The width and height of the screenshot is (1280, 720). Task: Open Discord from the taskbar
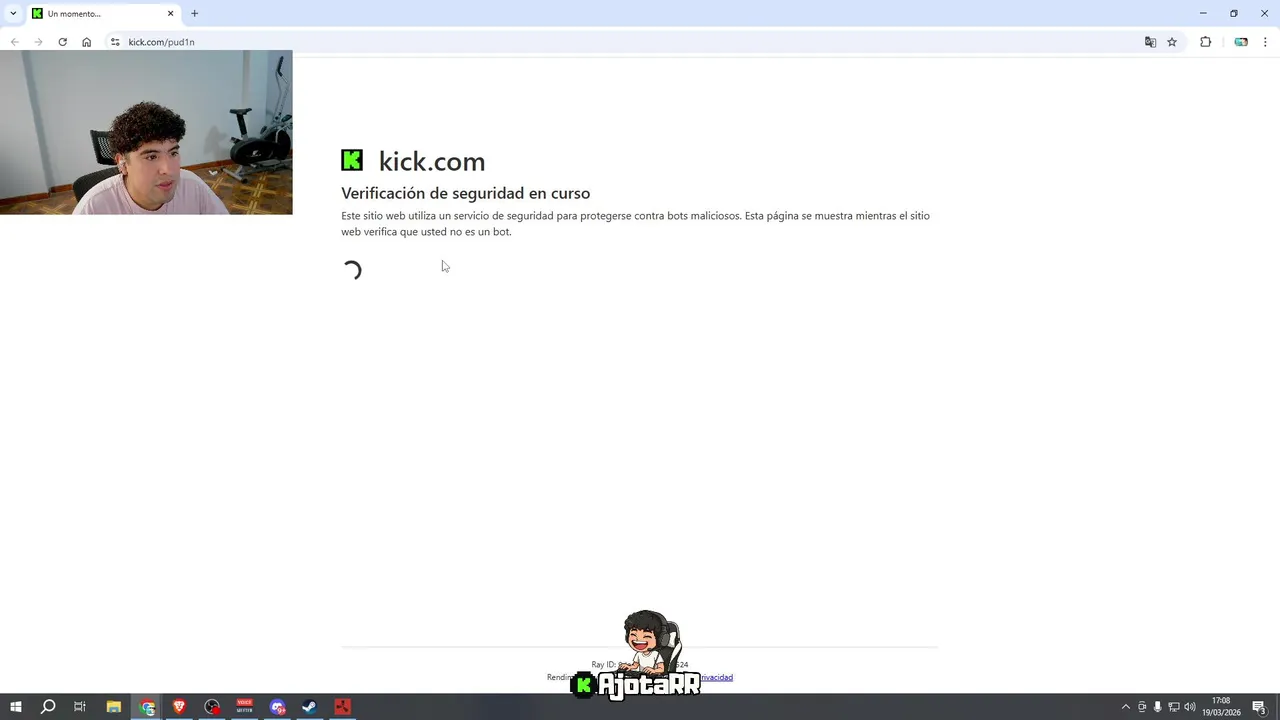click(278, 707)
